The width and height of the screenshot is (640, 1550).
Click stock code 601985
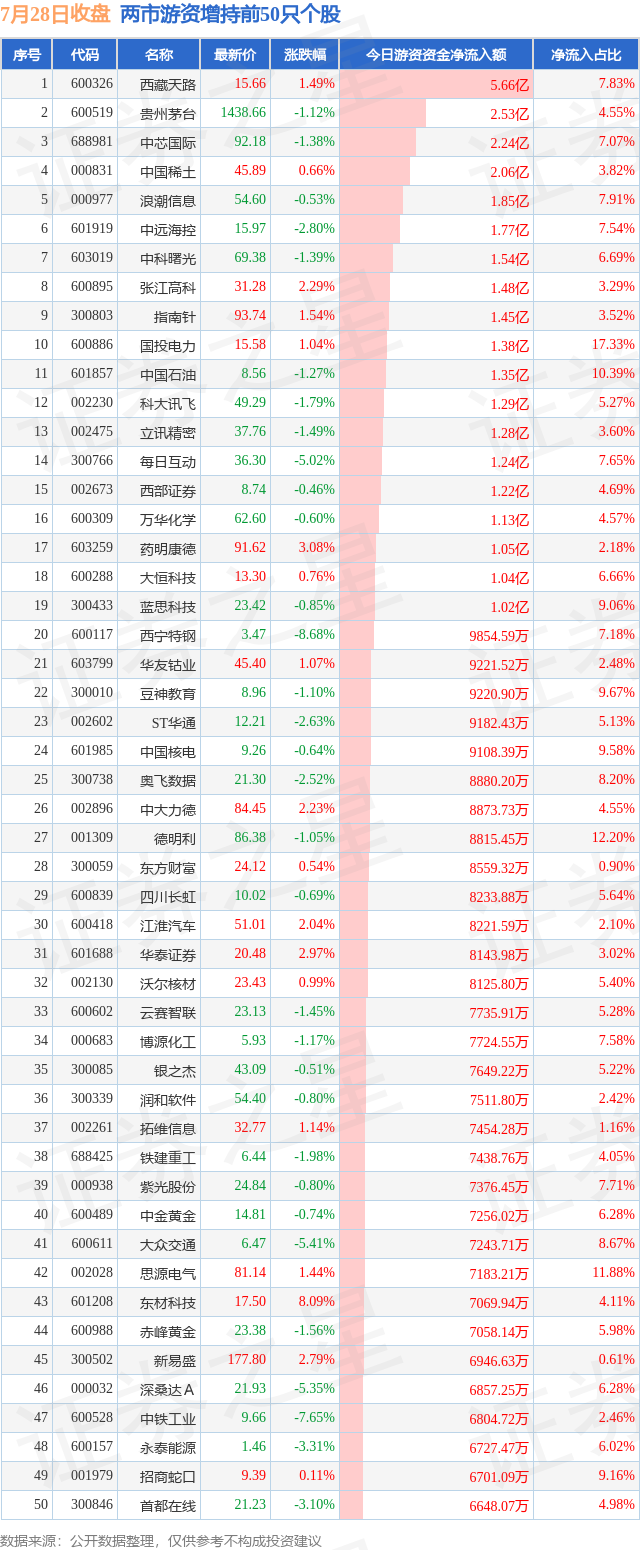pos(92,751)
